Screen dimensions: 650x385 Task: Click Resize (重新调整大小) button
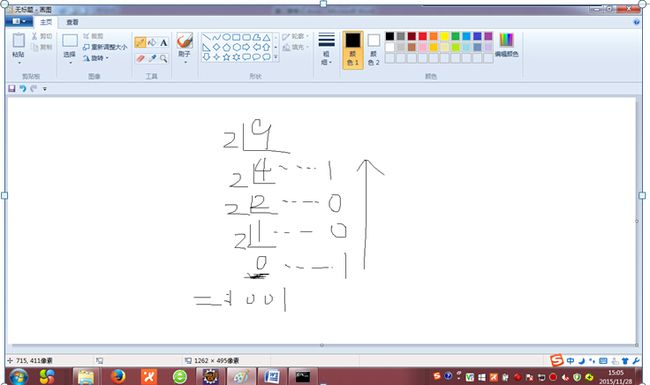coord(105,47)
